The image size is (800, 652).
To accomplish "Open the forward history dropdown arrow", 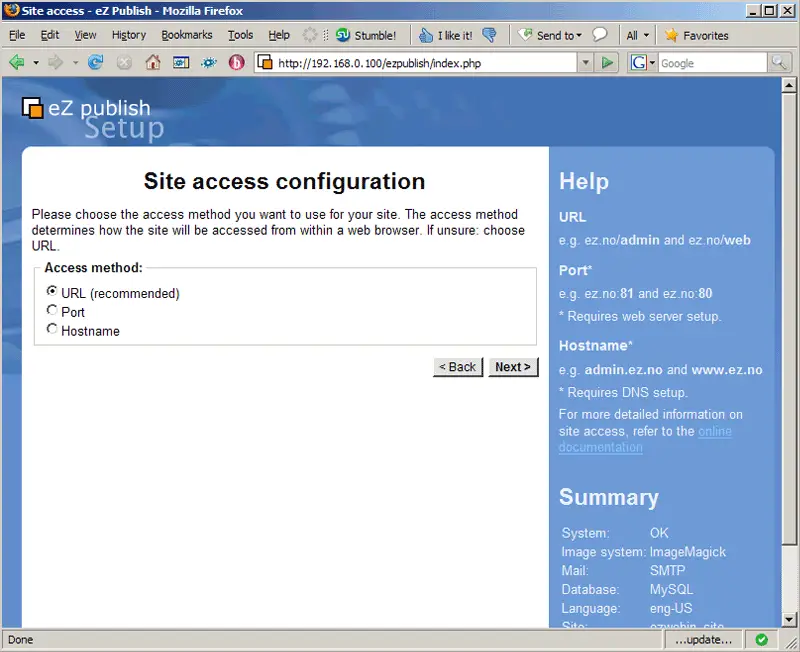I will (x=75, y=63).
